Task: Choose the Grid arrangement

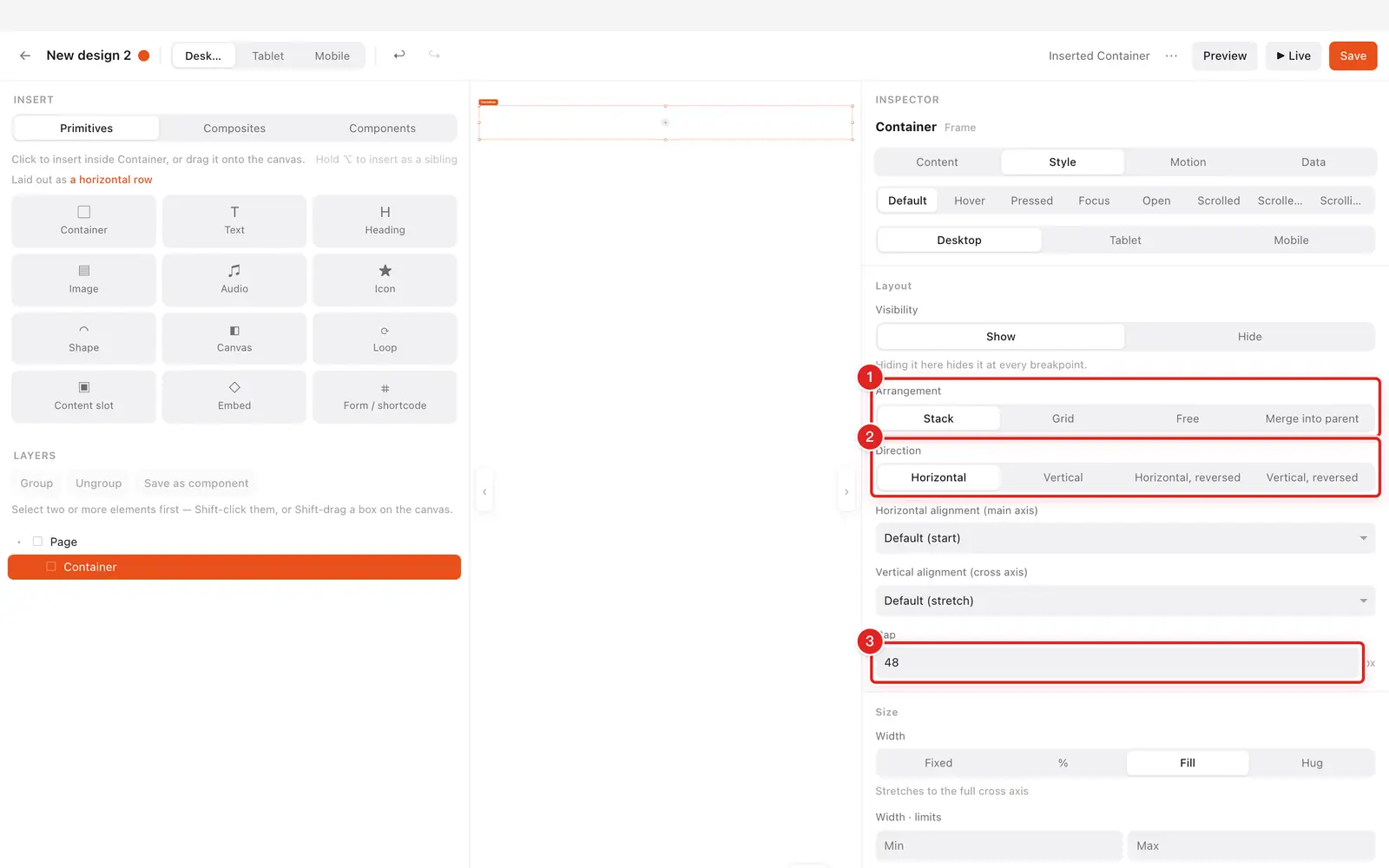Action: 1063,418
